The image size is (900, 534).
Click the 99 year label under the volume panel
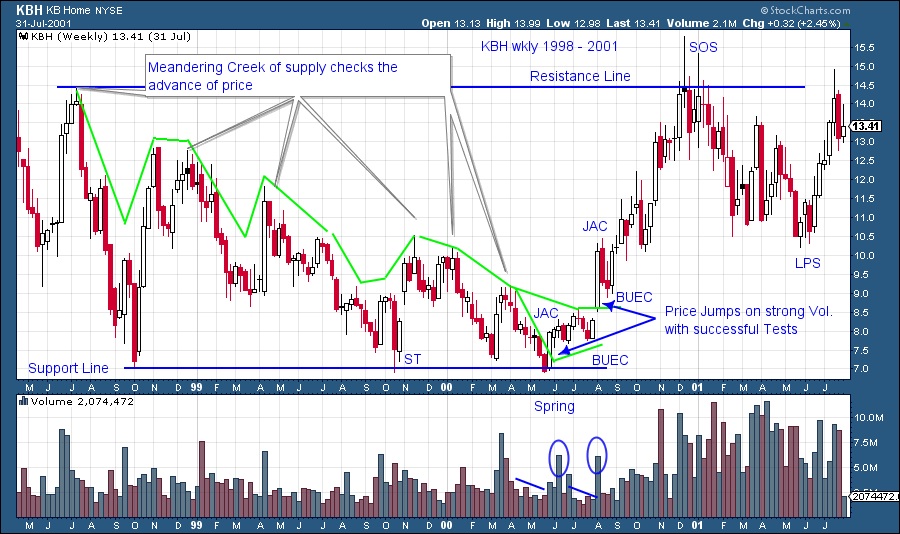(x=196, y=525)
